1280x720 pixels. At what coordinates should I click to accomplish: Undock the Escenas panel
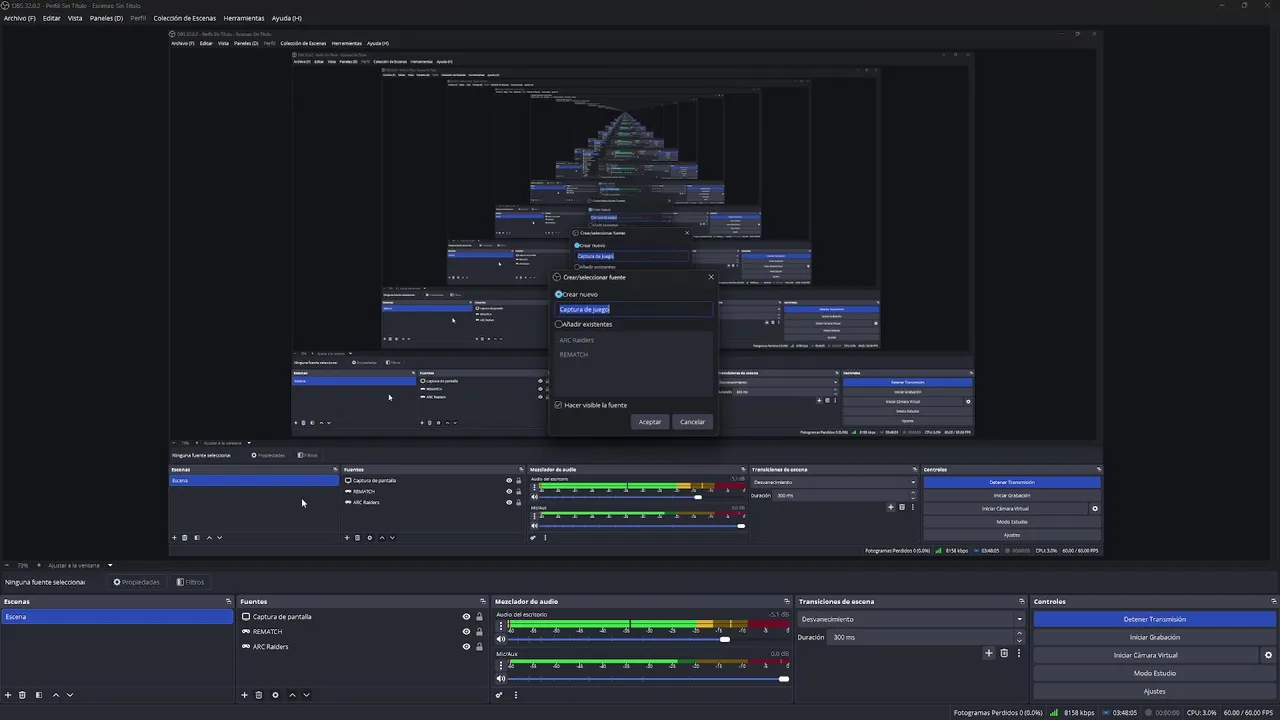pyautogui.click(x=228, y=602)
